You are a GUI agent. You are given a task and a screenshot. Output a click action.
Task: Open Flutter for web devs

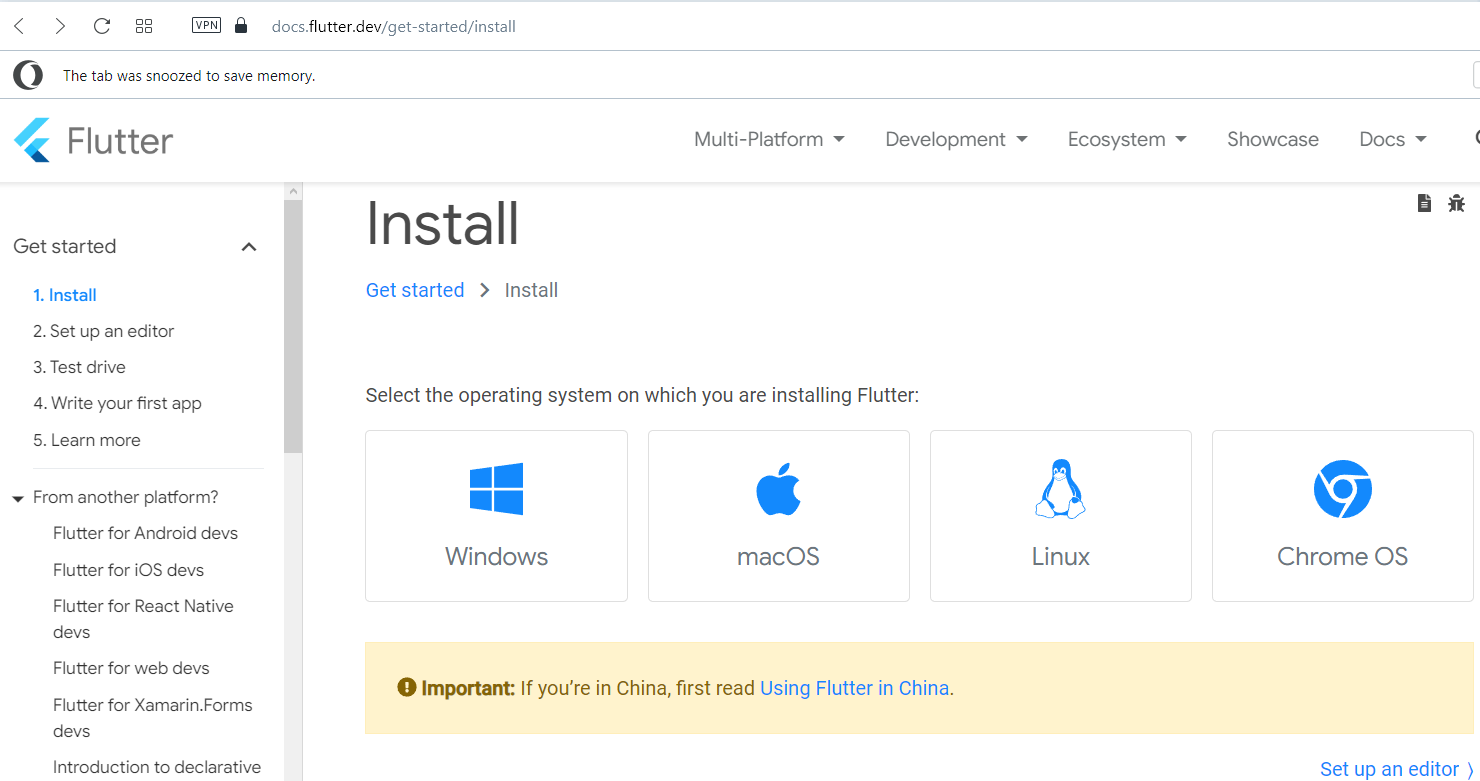pos(131,668)
